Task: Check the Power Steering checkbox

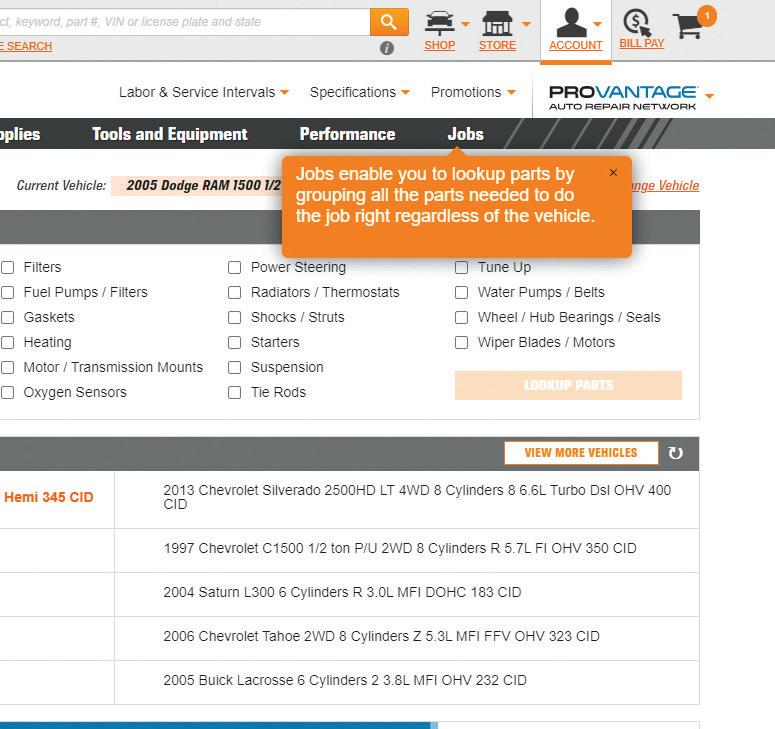Action: tap(234, 267)
